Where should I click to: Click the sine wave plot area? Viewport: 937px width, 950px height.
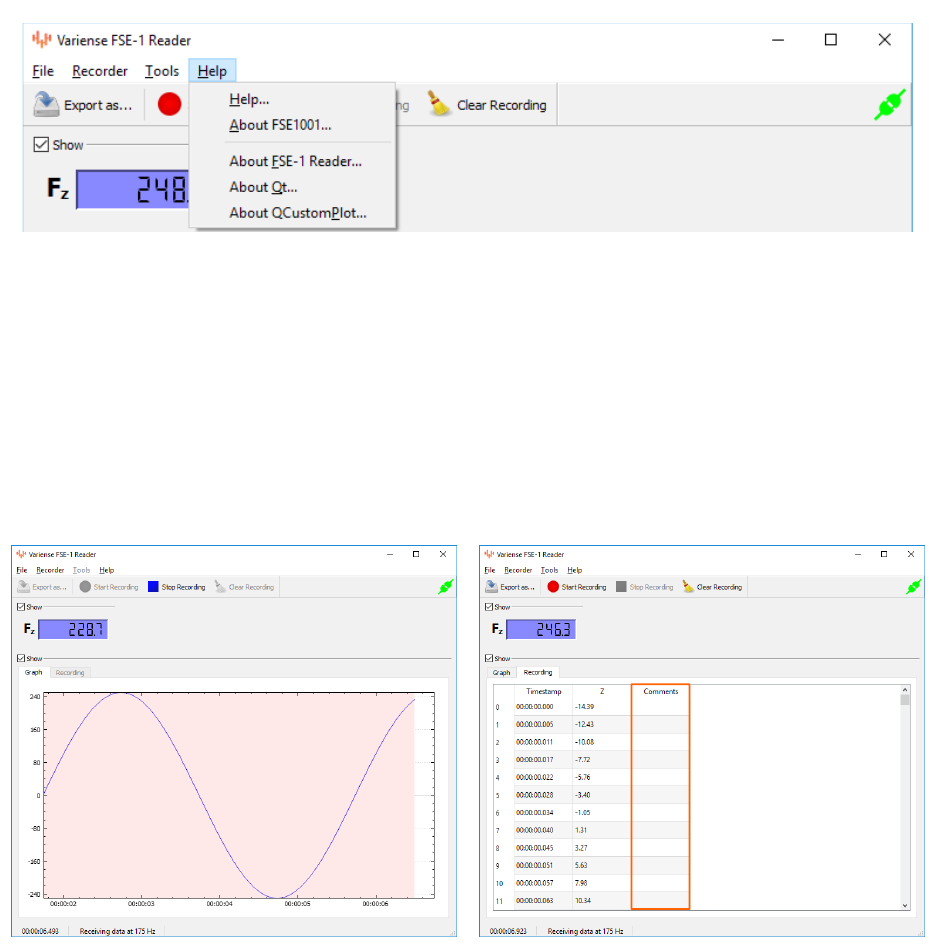pos(239,795)
